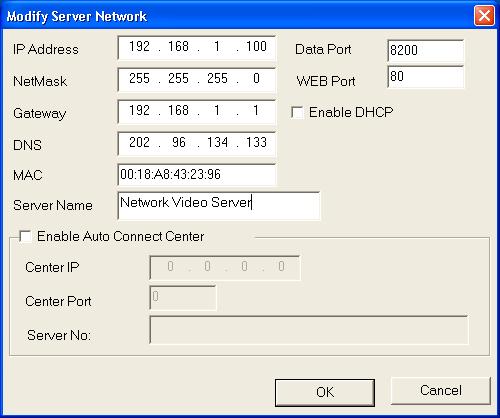Enable the DHCP checkbox

297,113
